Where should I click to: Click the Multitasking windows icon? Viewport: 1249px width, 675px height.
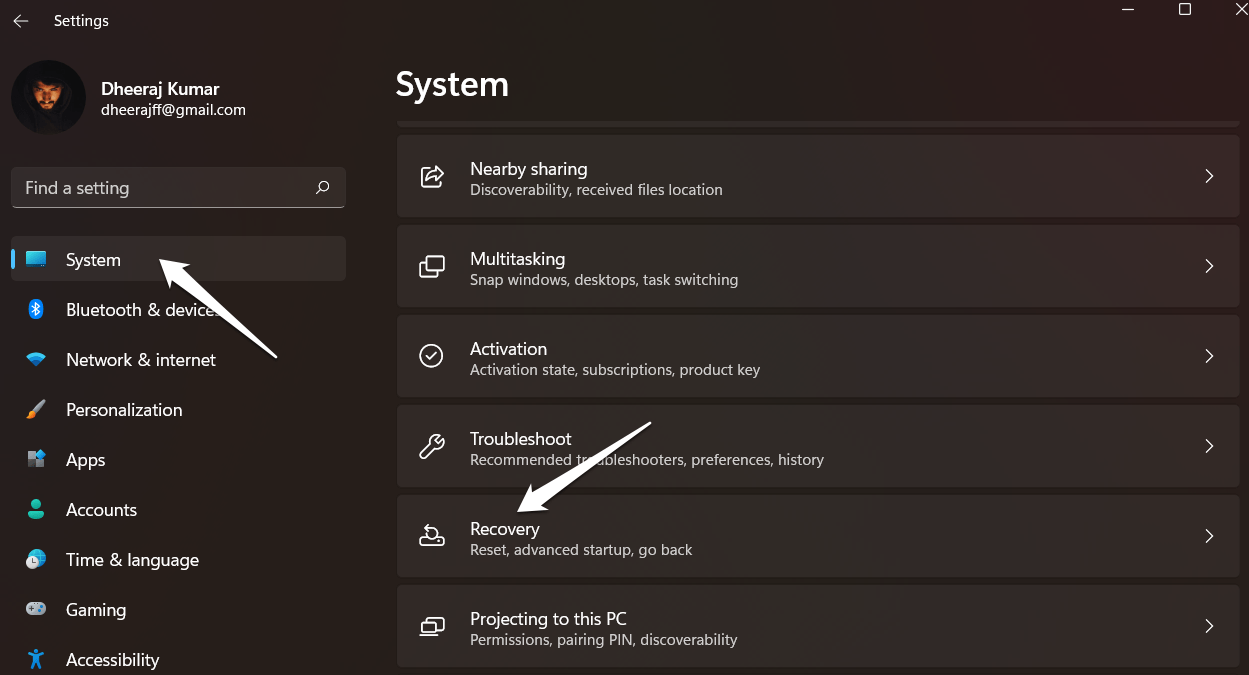[x=432, y=267]
